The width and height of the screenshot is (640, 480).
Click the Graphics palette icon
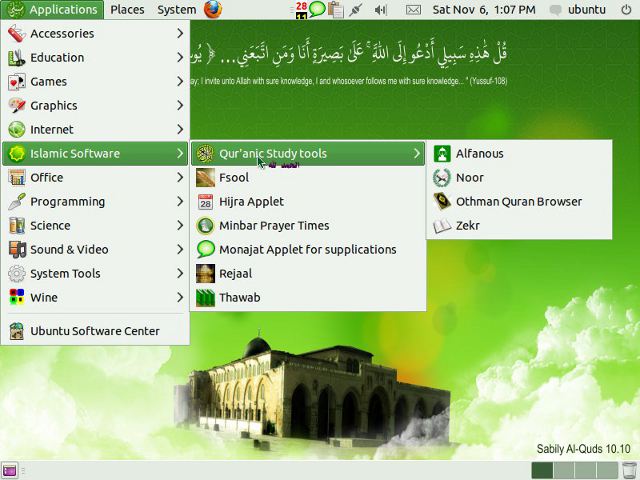point(17,106)
